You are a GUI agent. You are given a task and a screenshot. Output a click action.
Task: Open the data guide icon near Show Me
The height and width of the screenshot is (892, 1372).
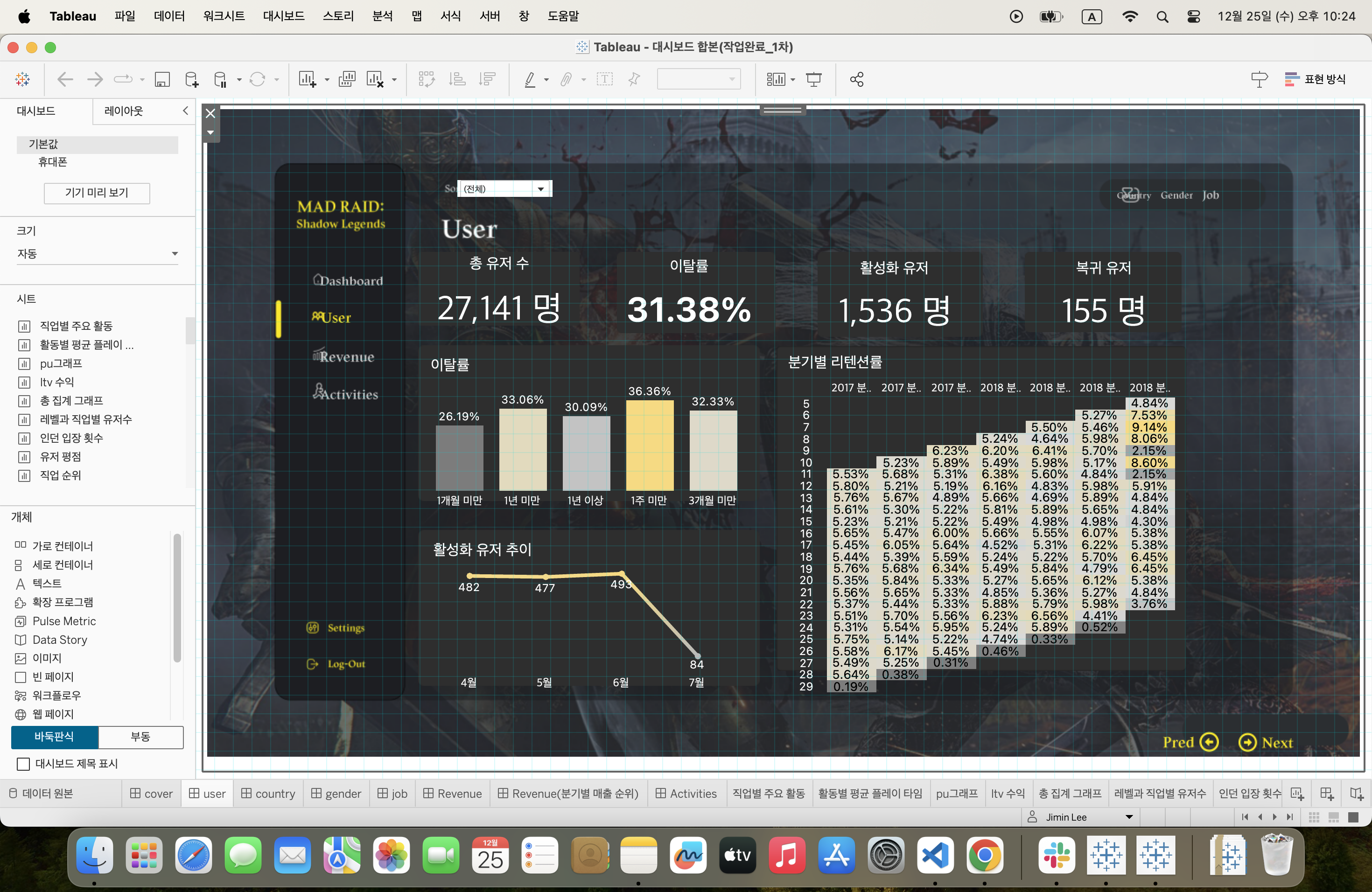pos(1259,79)
